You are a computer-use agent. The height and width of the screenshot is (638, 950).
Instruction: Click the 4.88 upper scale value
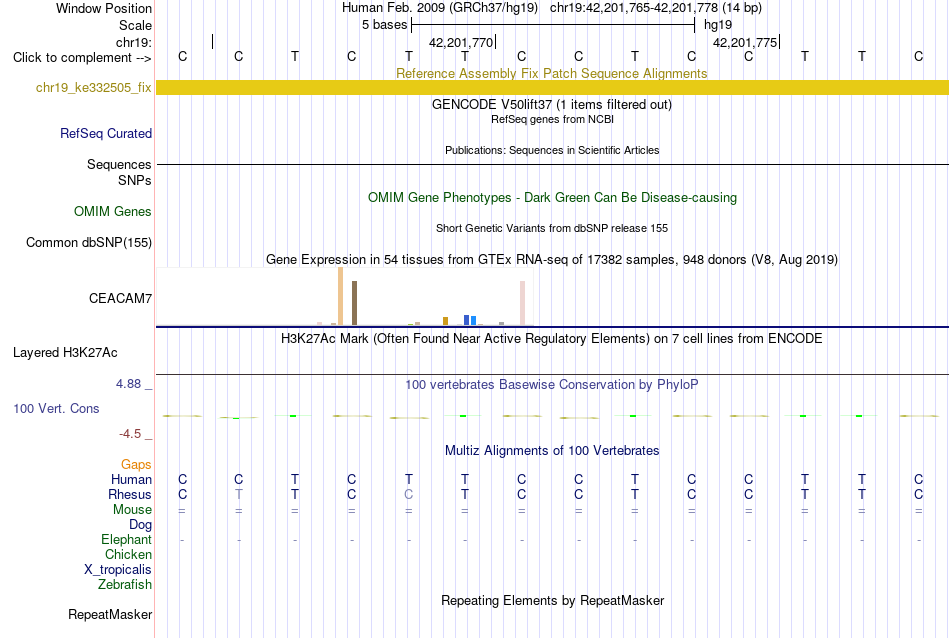128,384
